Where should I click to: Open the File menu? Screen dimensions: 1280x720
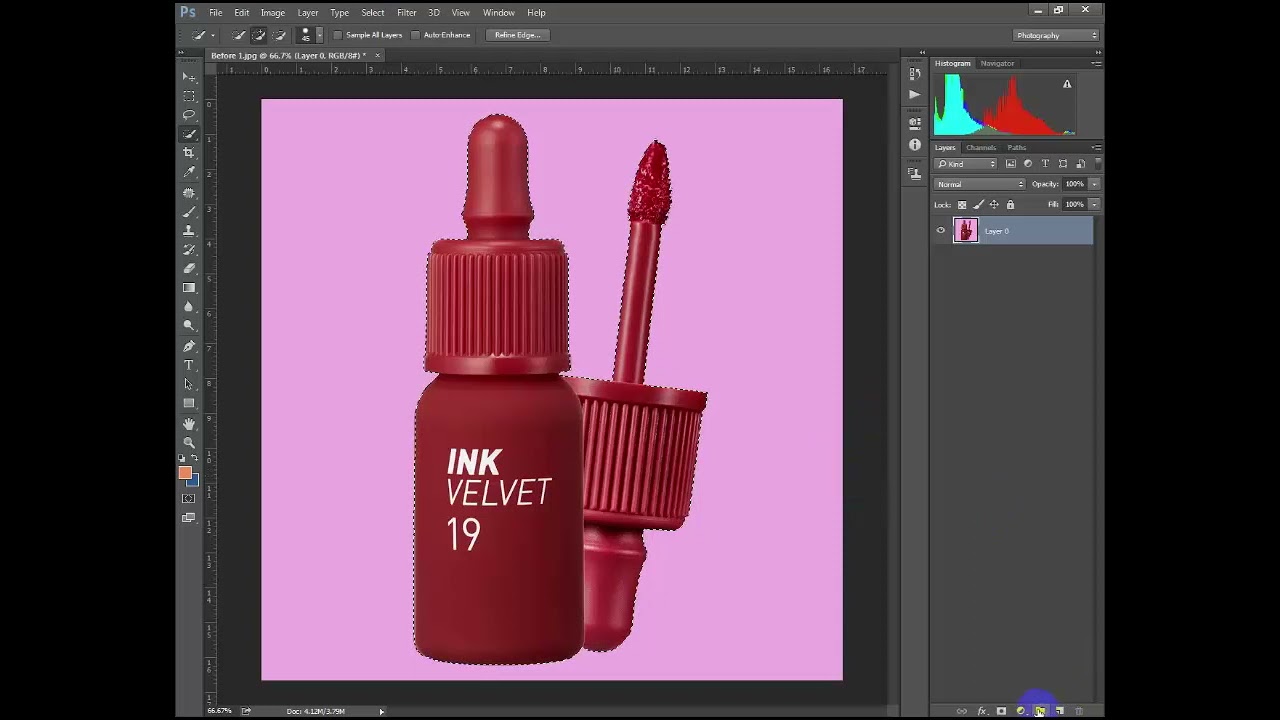pyautogui.click(x=216, y=13)
